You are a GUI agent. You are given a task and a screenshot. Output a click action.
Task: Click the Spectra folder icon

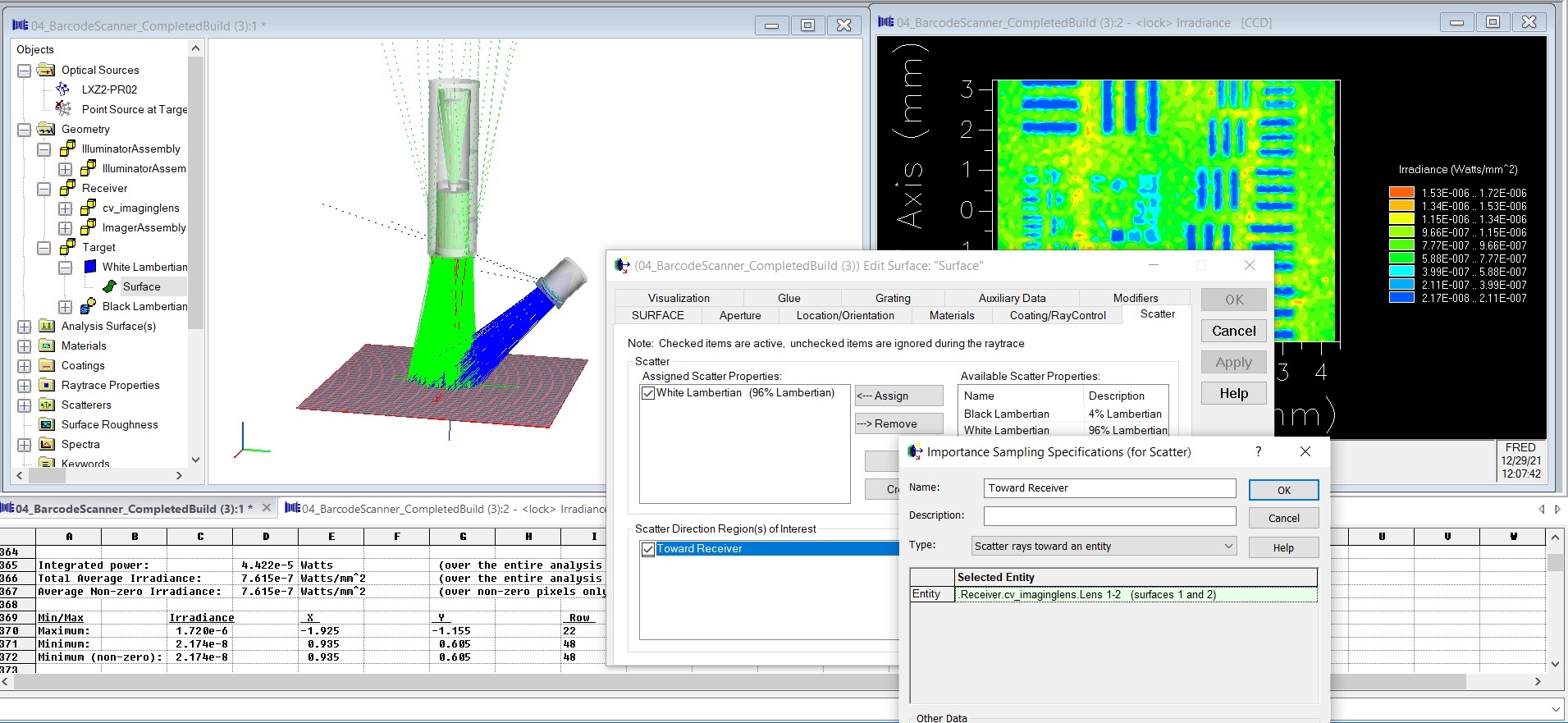tap(47, 444)
